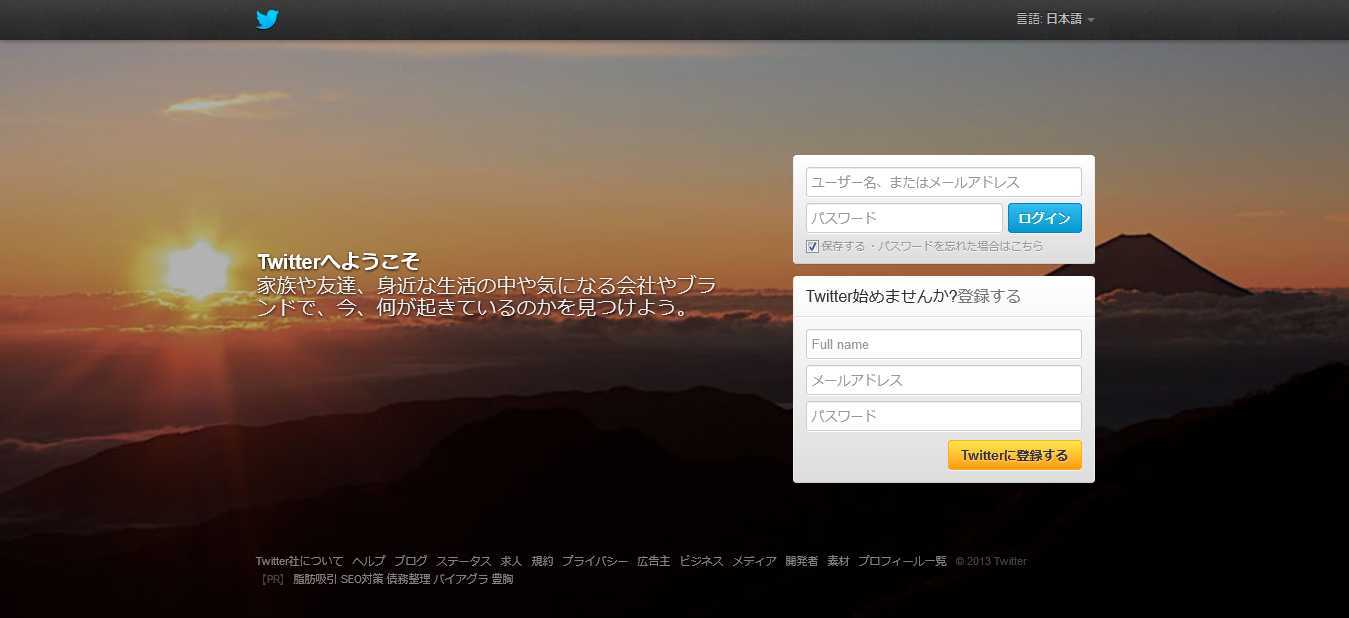Go to the ヘルプ footer link
Viewport: 1349px width, 618px height.
coord(368,561)
